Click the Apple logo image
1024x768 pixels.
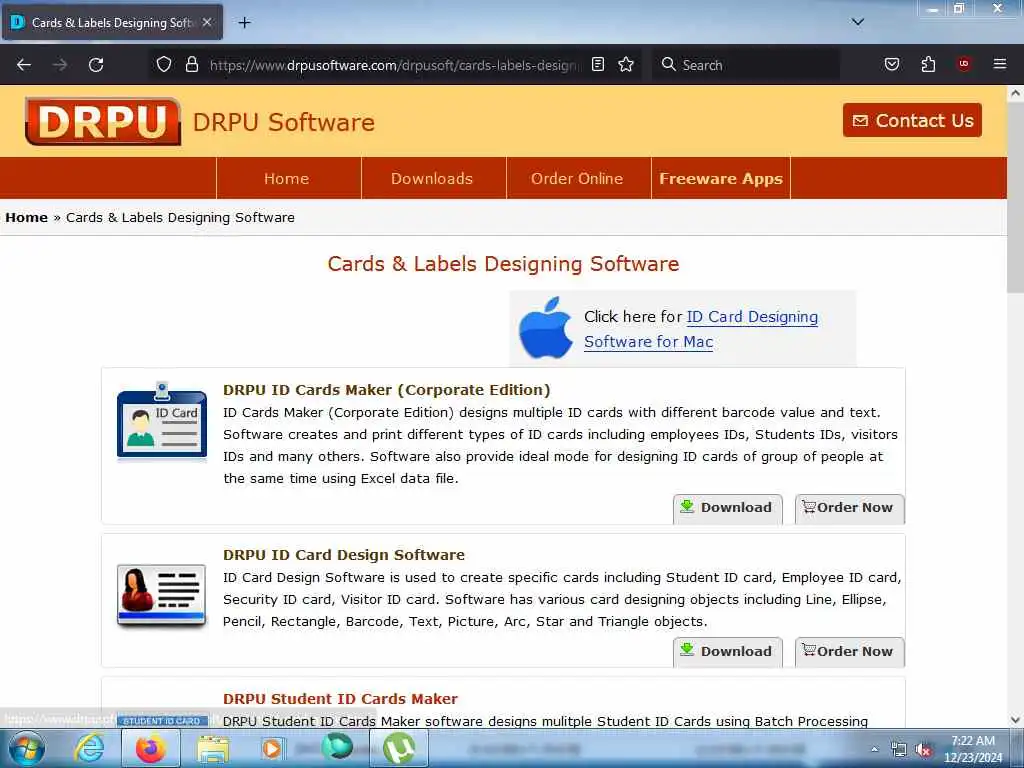[545, 328]
